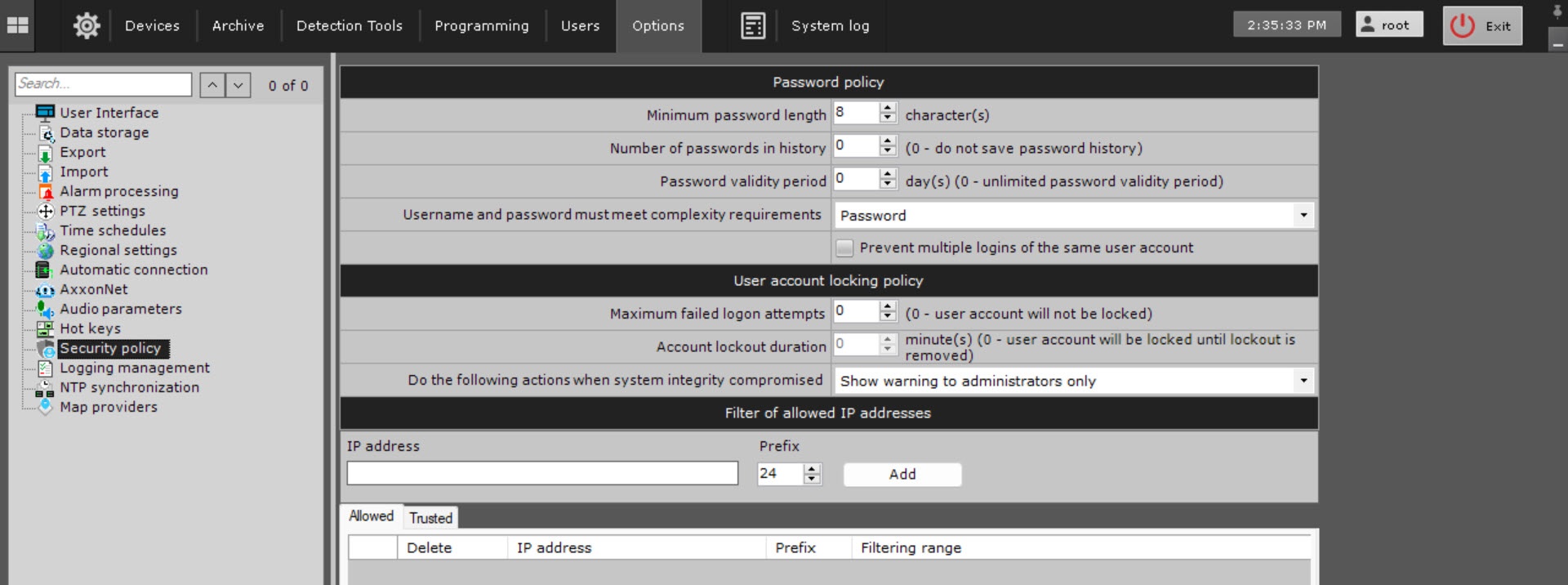Click the Data storage icon
Screen dimensions: 1568x585
pos(47,132)
